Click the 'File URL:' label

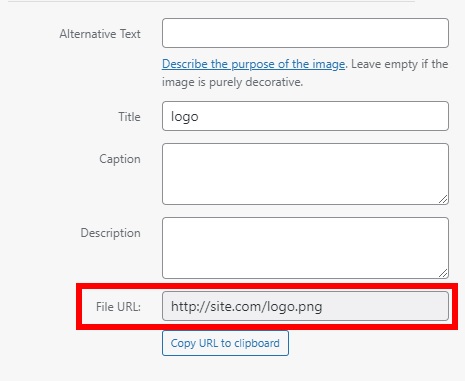[x=118, y=307]
